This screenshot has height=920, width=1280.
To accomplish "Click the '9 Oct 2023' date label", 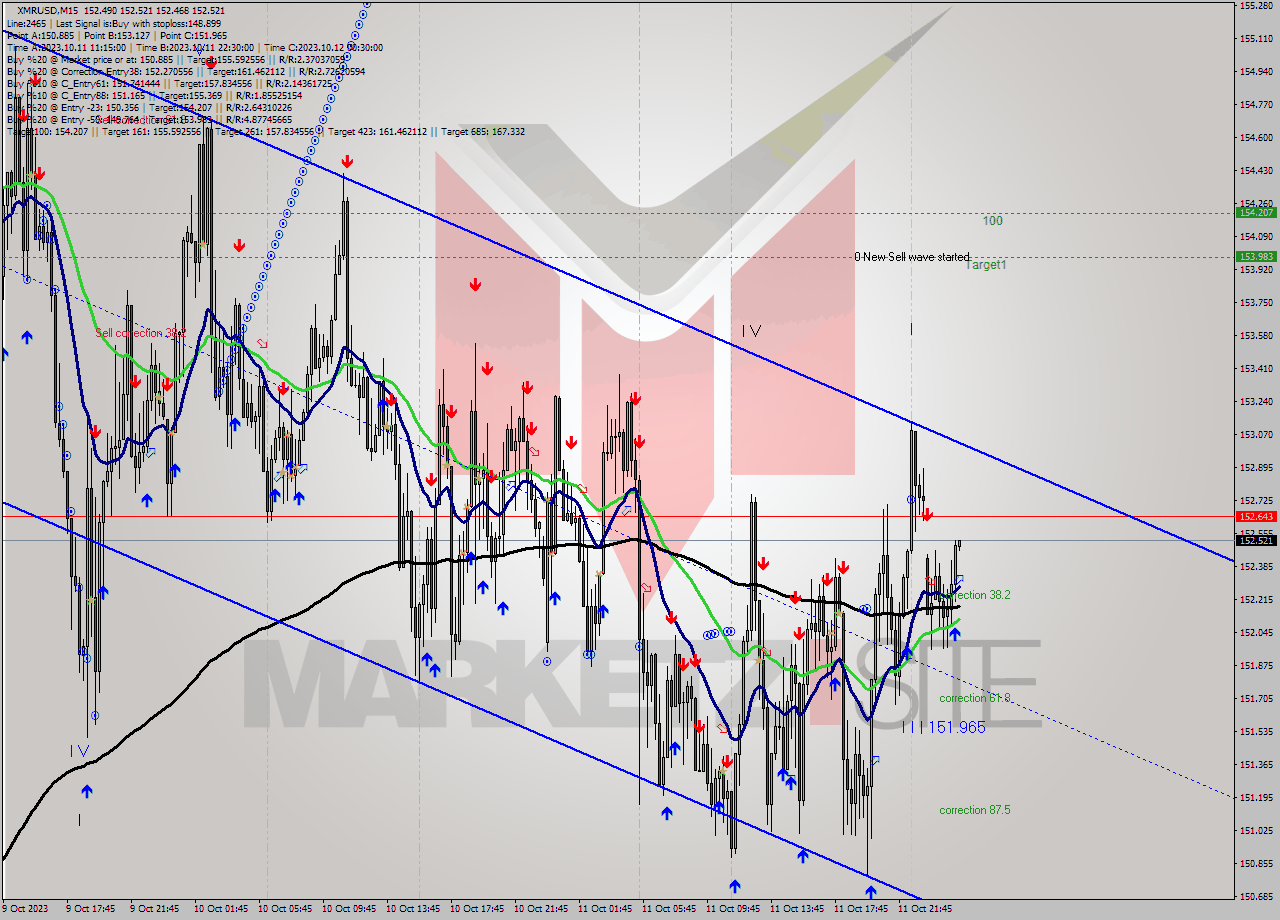I will point(25,909).
